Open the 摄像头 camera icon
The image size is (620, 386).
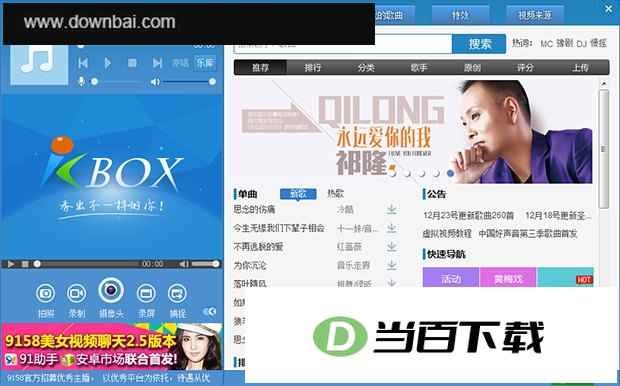(x=111, y=297)
